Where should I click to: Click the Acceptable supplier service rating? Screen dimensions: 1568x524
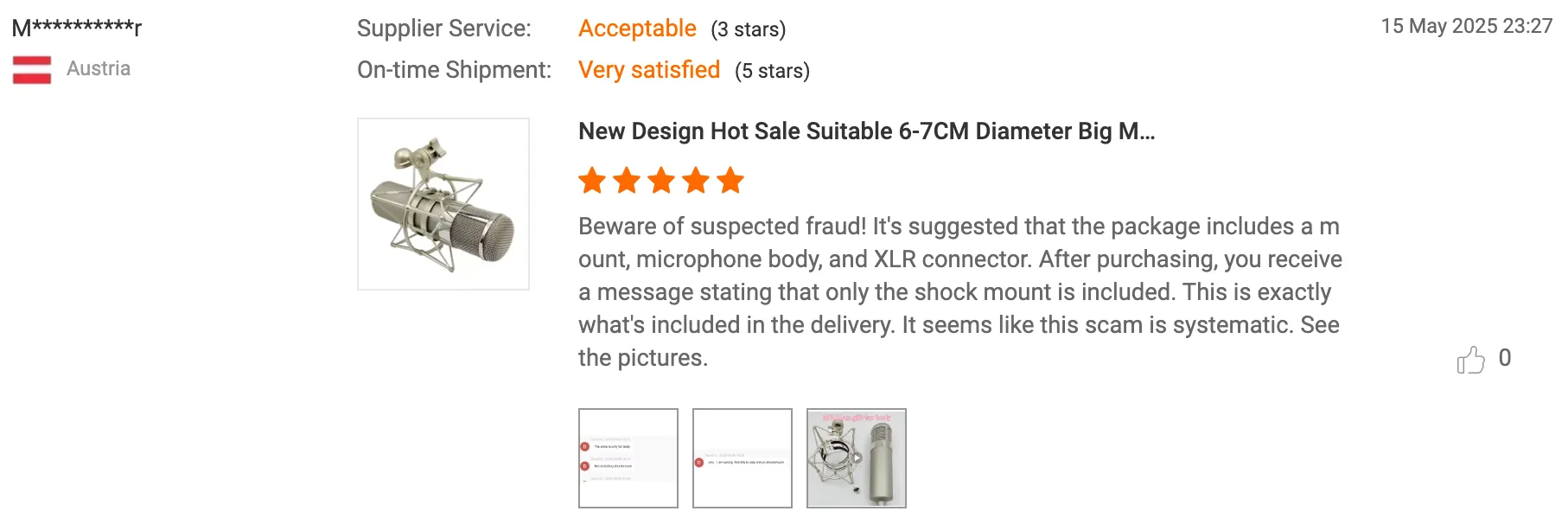pos(637,29)
